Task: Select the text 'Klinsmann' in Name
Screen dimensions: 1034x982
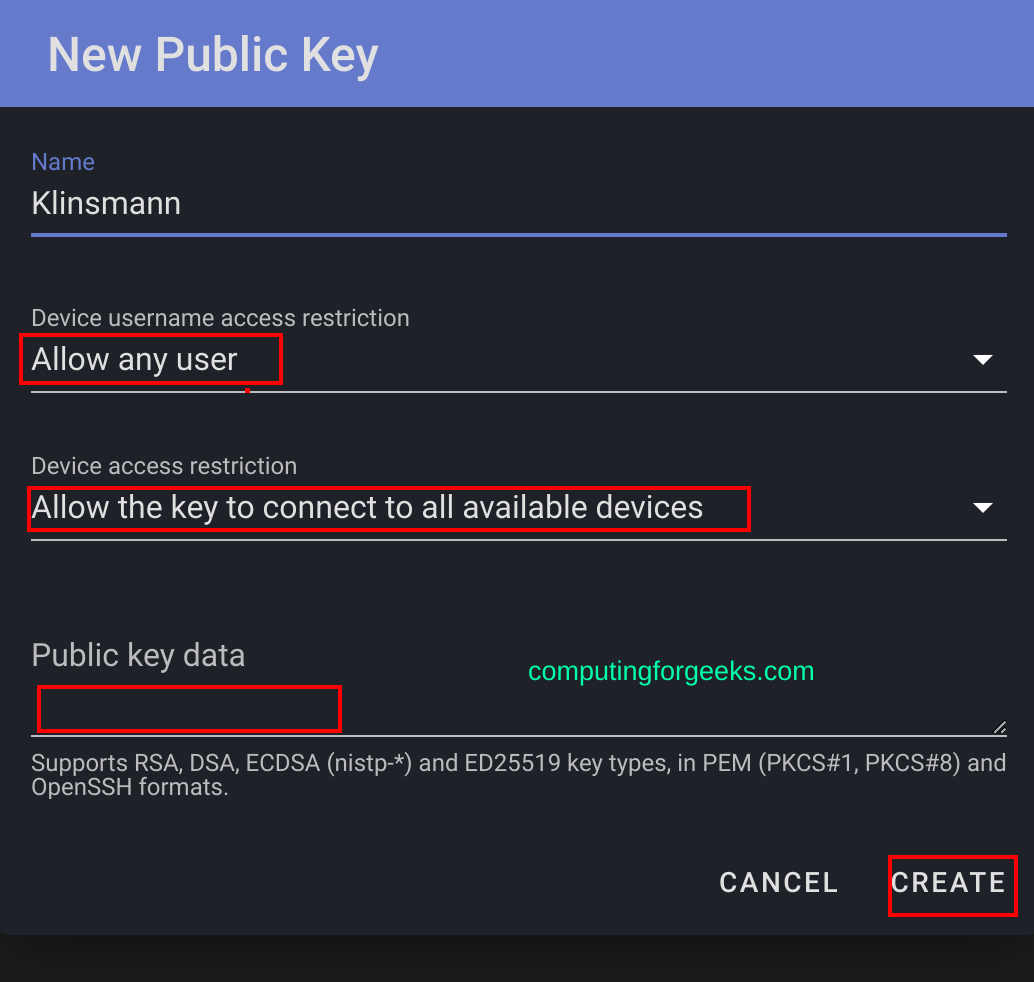Action: point(106,203)
